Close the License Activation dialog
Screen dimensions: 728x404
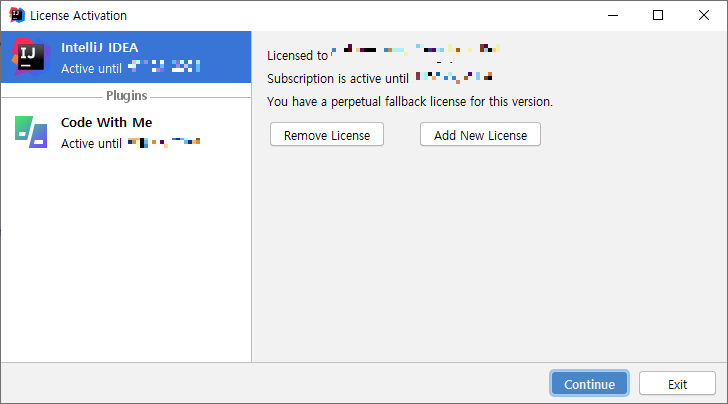(x=703, y=15)
